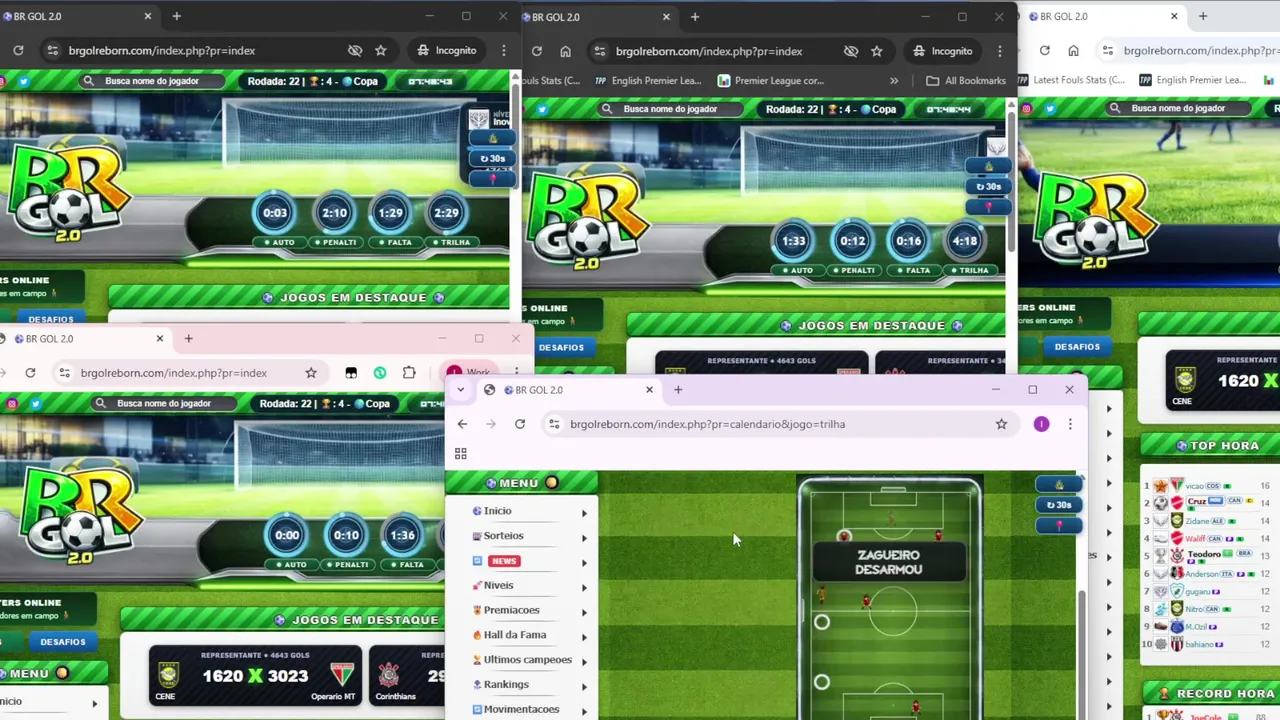Click Twitter icon in bottom-left window

pyautogui.click(x=36, y=404)
